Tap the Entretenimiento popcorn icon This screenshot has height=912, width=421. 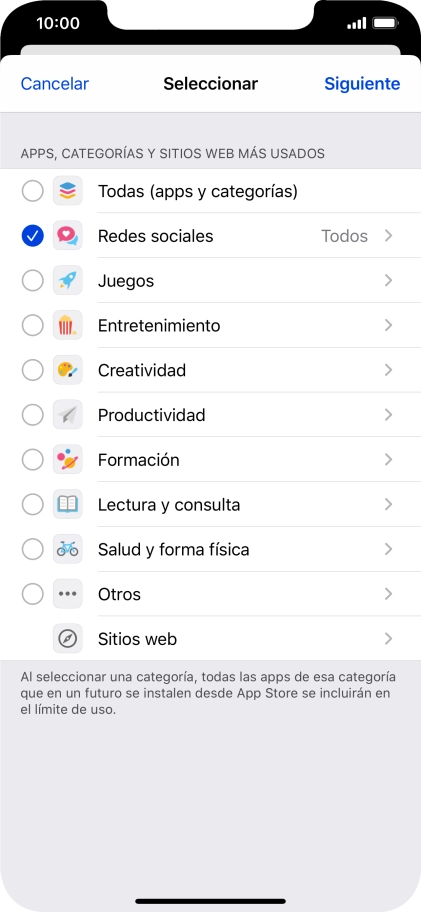[67, 325]
